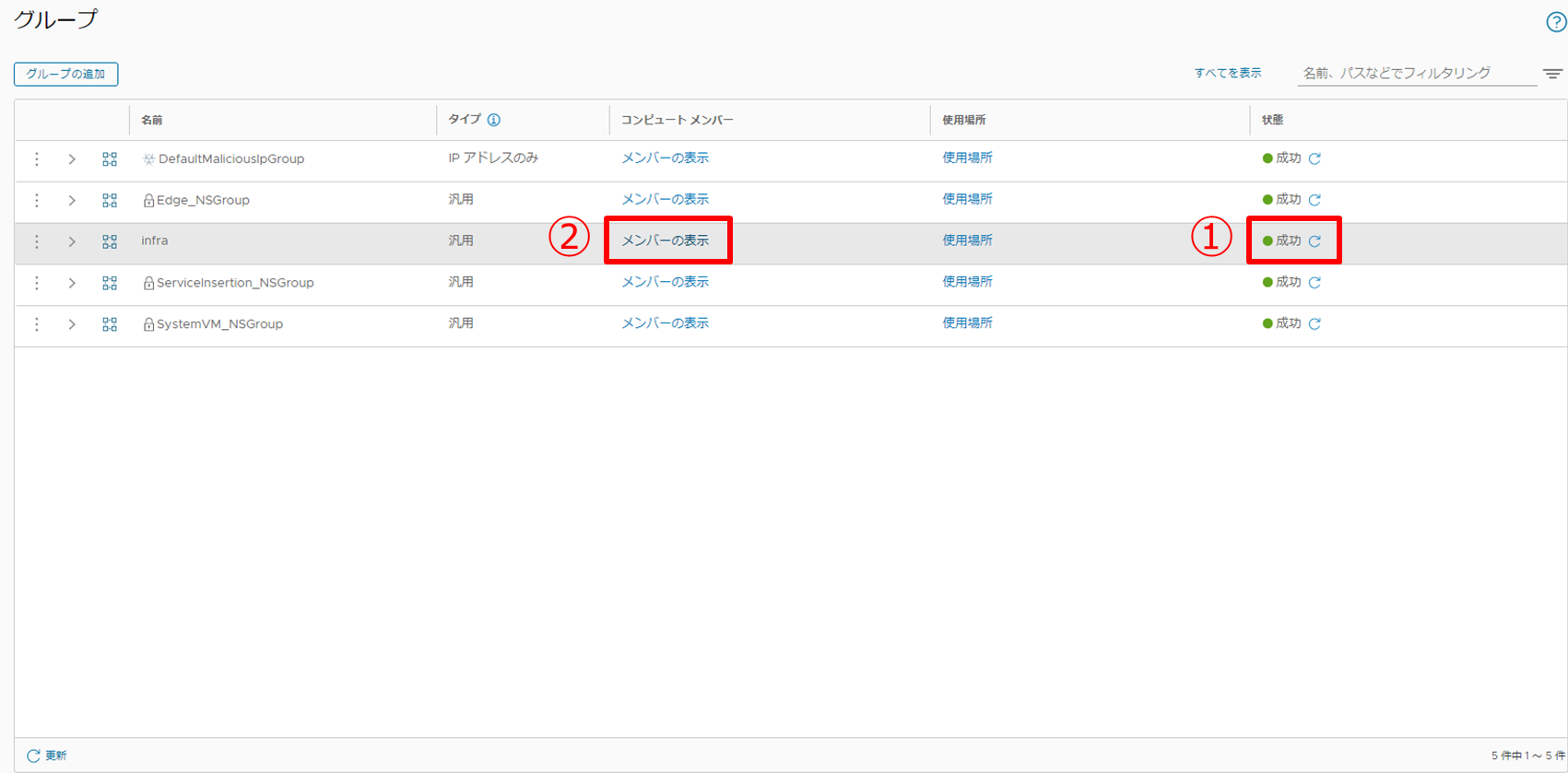Click the すべてを表示 link
The image size is (1568, 773).
pyautogui.click(x=1227, y=73)
